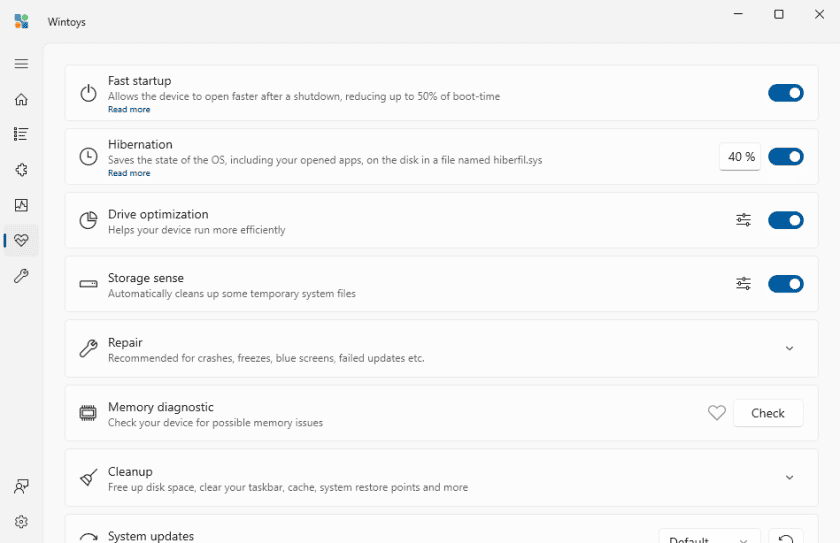The width and height of the screenshot is (840, 543).
Task: Open the Apps list icon in sidebar
Action: pos(21,134)
